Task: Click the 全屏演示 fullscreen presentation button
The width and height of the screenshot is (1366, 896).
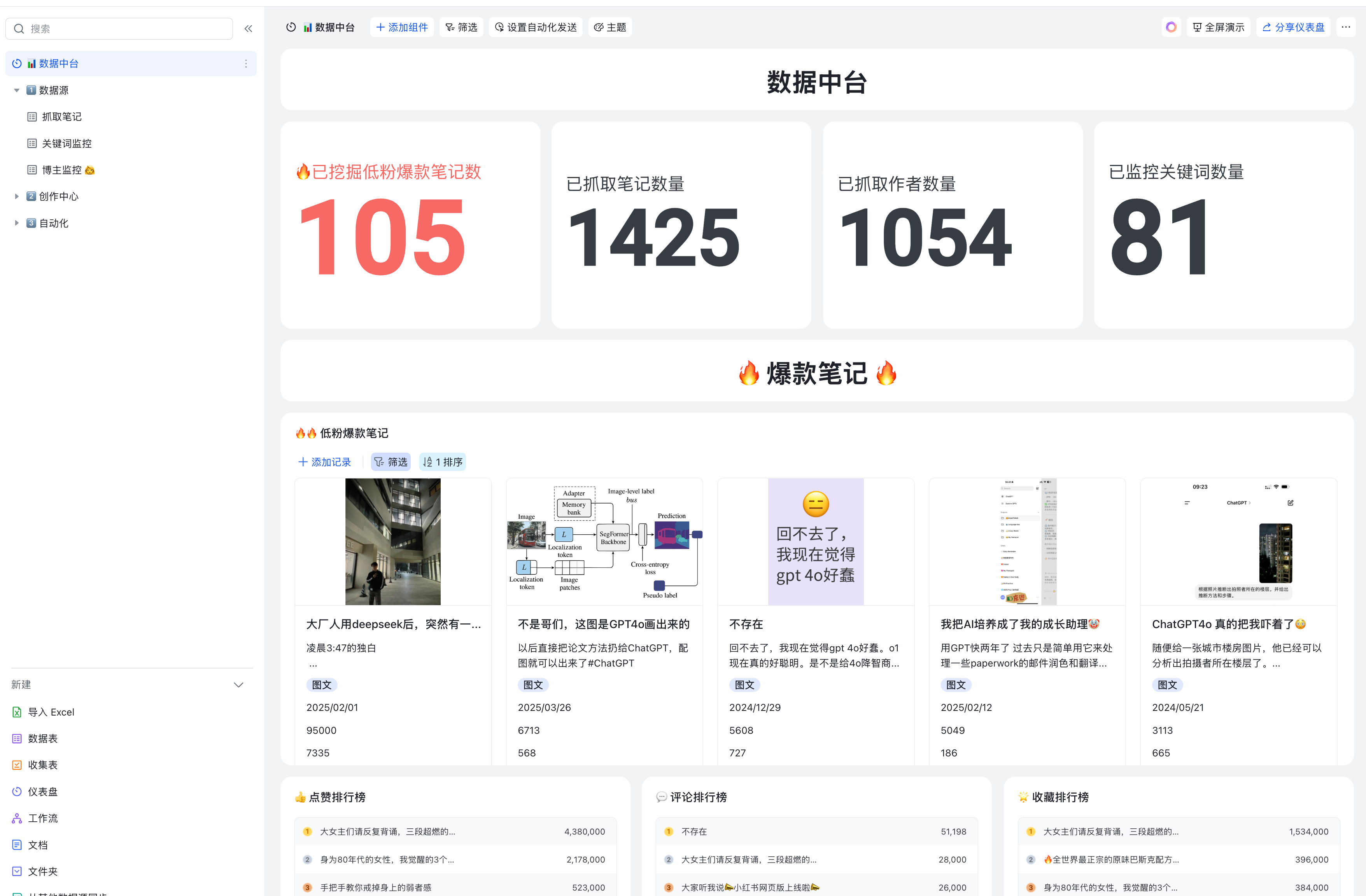Action: [1218, 27]
